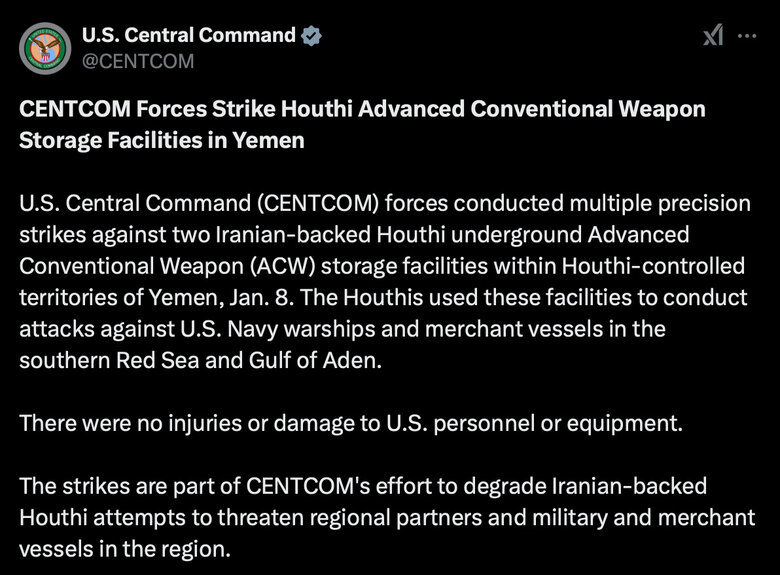Viewport: 780px width, 575px height.
Task: Click the bold headline starting 'CENTCOM Forces Strike'
Action: [362, 124]
